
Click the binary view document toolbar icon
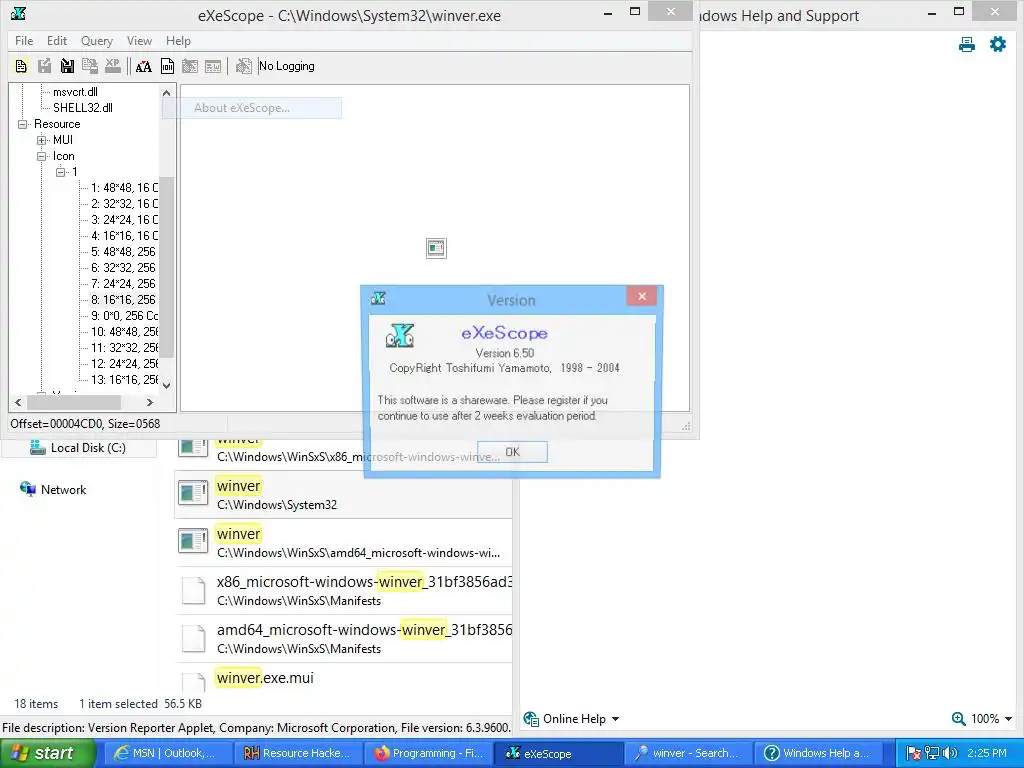[167, 66]
